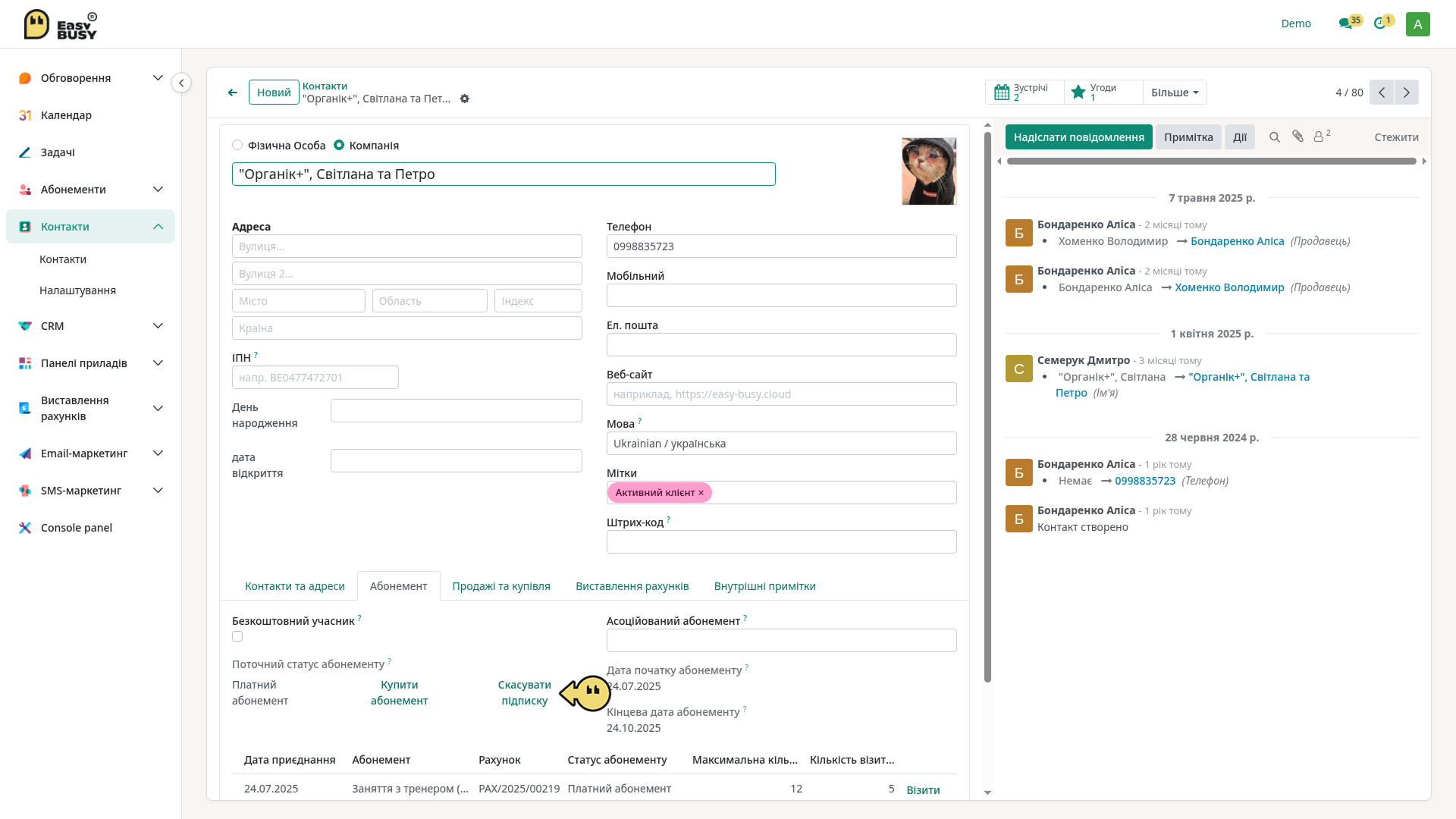Open the Контакти submenu item
Viewport: 1456px width, 819px height.
(x=63, y=259)
